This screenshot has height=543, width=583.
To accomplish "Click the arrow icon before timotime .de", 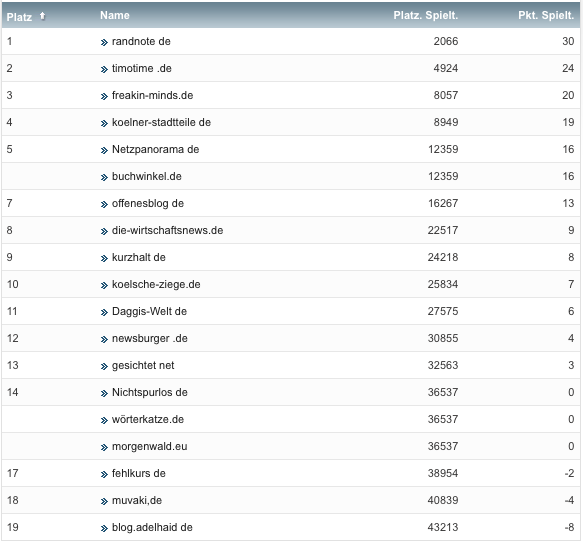I will pyautogui.click(x=104, y=69).
